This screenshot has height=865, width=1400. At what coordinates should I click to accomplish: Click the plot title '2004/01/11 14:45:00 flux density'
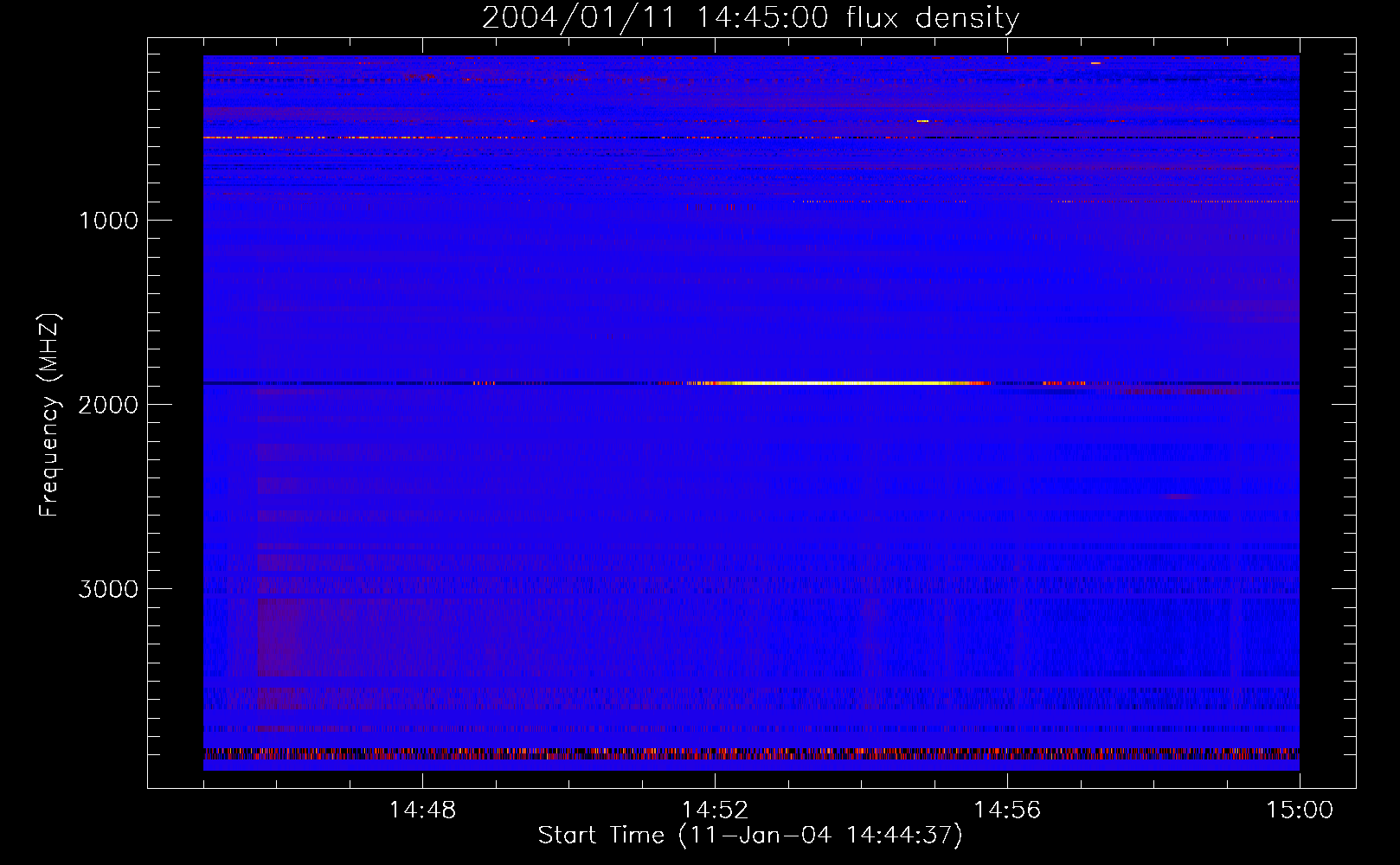tap(750, 17)
